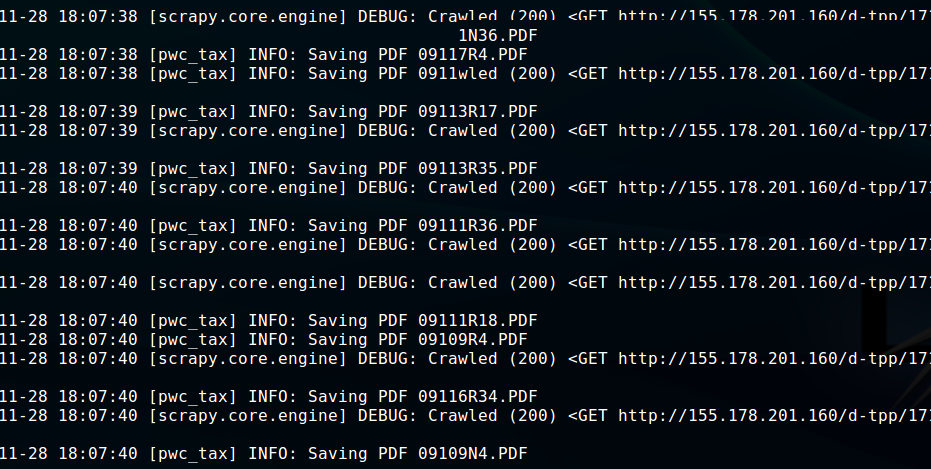Click the garbled 0911wled text
This screenshot has height=469, width=931.
coord(458,74)
